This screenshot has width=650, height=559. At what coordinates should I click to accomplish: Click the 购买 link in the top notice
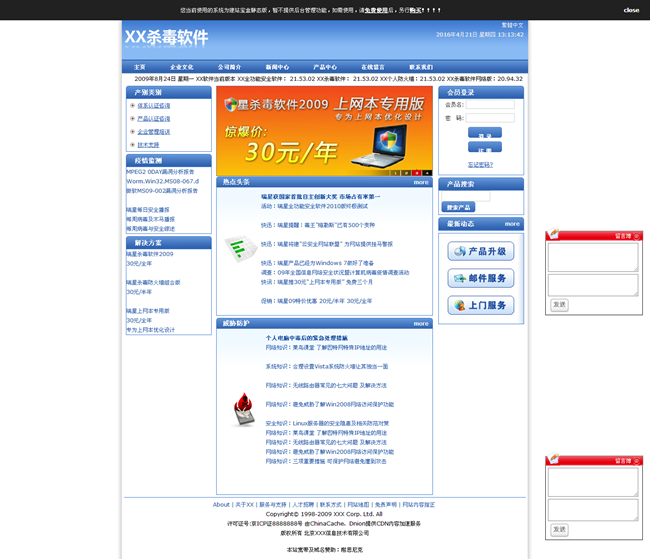(x=415, y=10)
